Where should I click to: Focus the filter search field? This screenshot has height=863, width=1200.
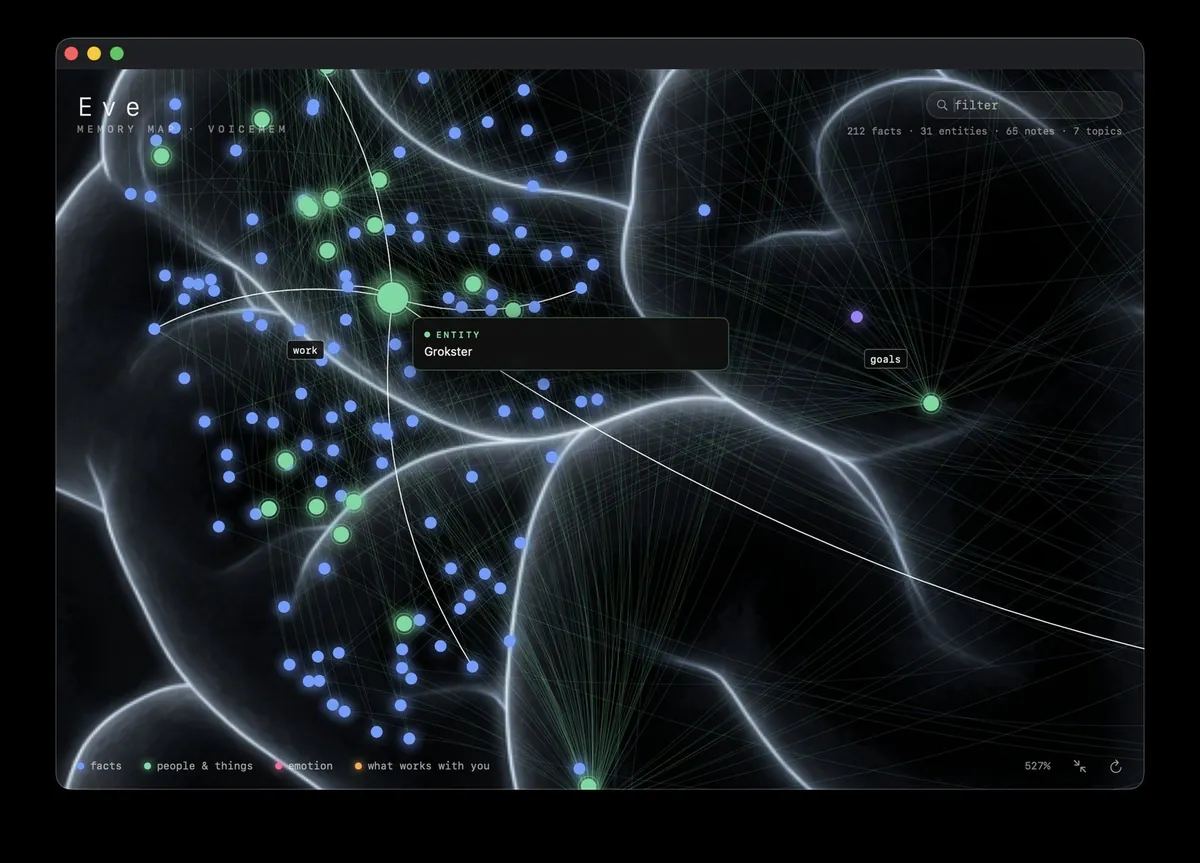click(x=1024, y=105)
